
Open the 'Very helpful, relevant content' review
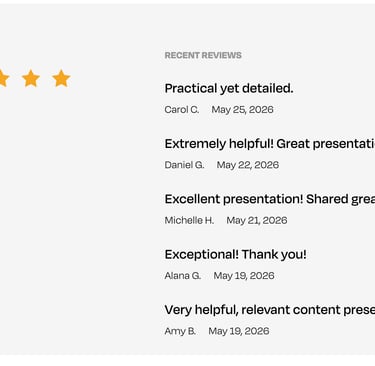(x=270, y=310)
